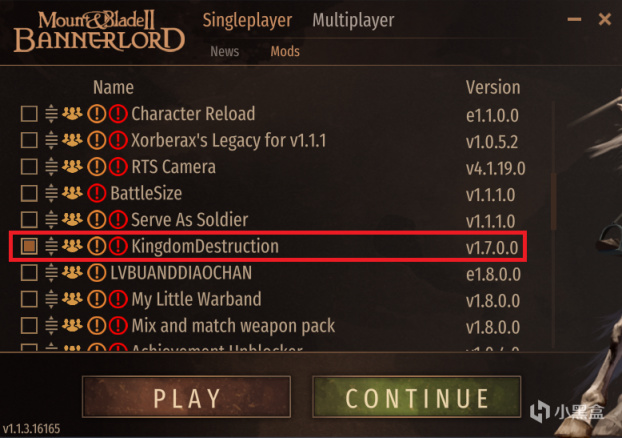Click the mod list vertical scrollbar
Screen dimensions: 622x438
click(x=554, y=202)
